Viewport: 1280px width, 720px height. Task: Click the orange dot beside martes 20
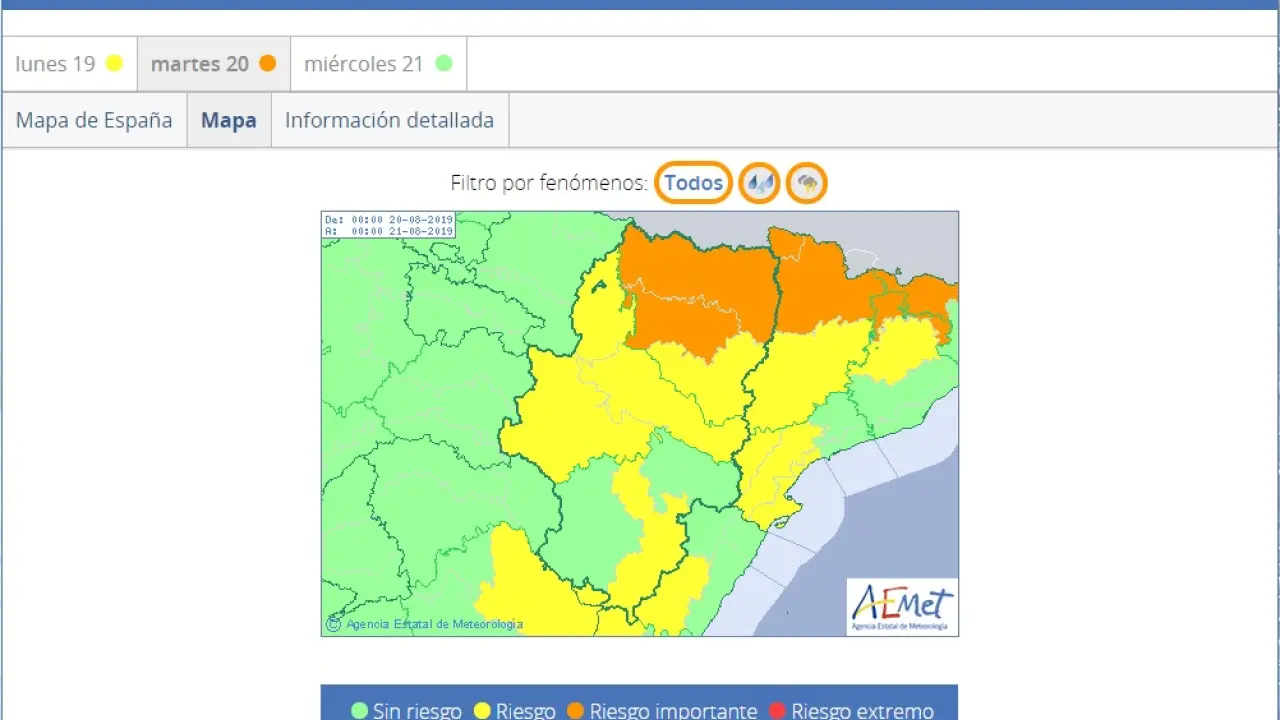pyautogui.click(x=267, y=64)
